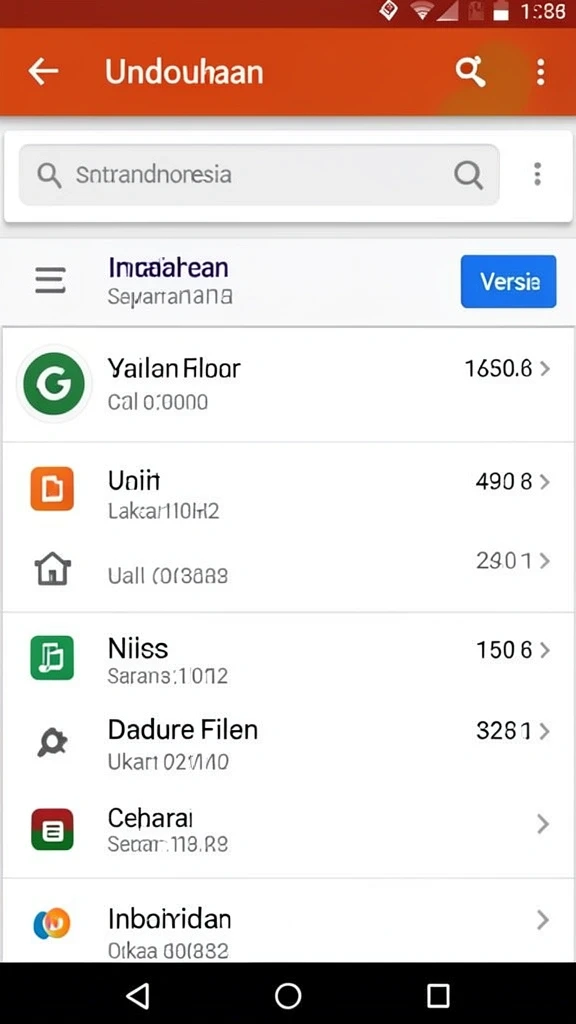
Task: Open the three-dot menu beside search field
Action: click(537, 174)
